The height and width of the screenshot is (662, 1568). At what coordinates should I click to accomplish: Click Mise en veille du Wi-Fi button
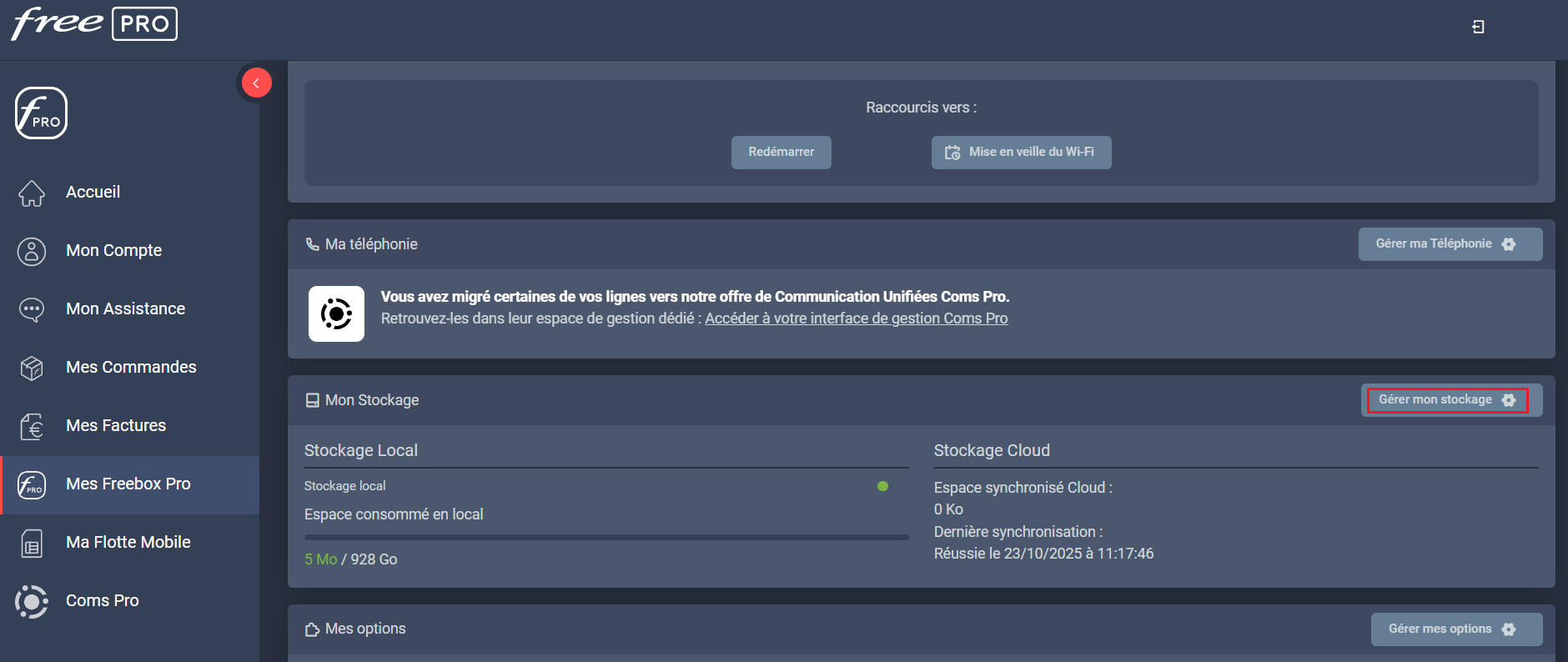pos(1021,153)
